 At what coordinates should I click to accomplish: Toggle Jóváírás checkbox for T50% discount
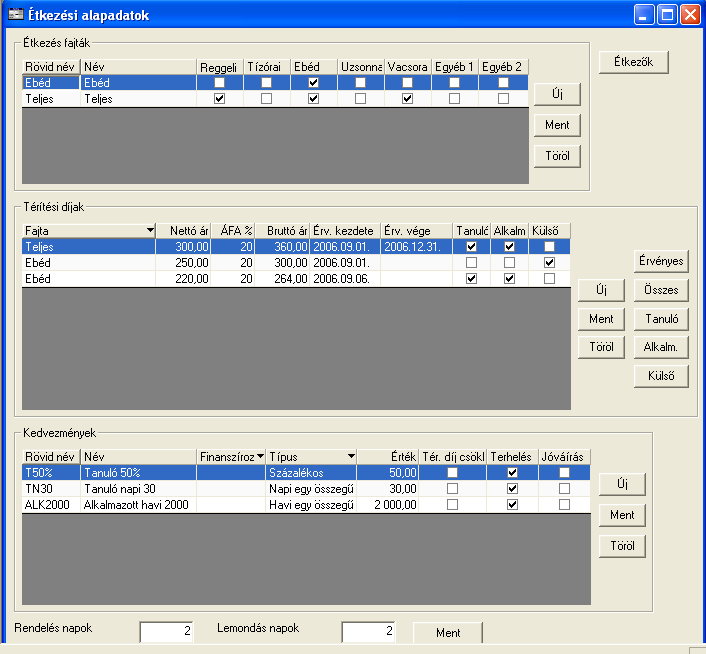pos(564,473)
